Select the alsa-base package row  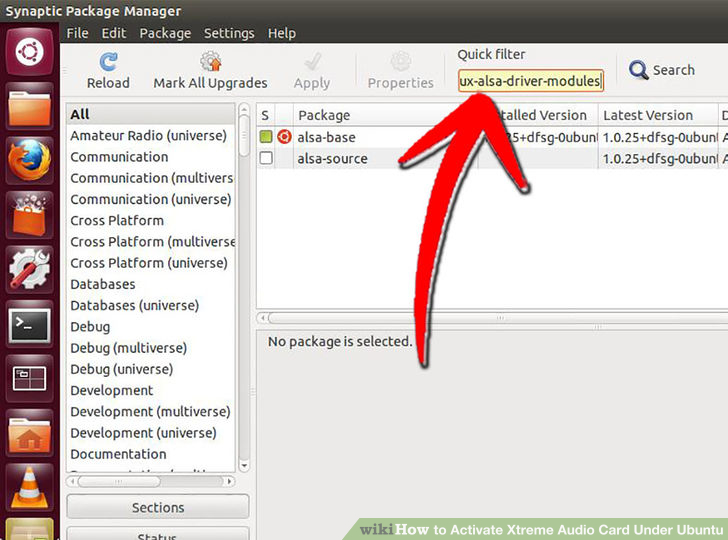click(492, 137)
